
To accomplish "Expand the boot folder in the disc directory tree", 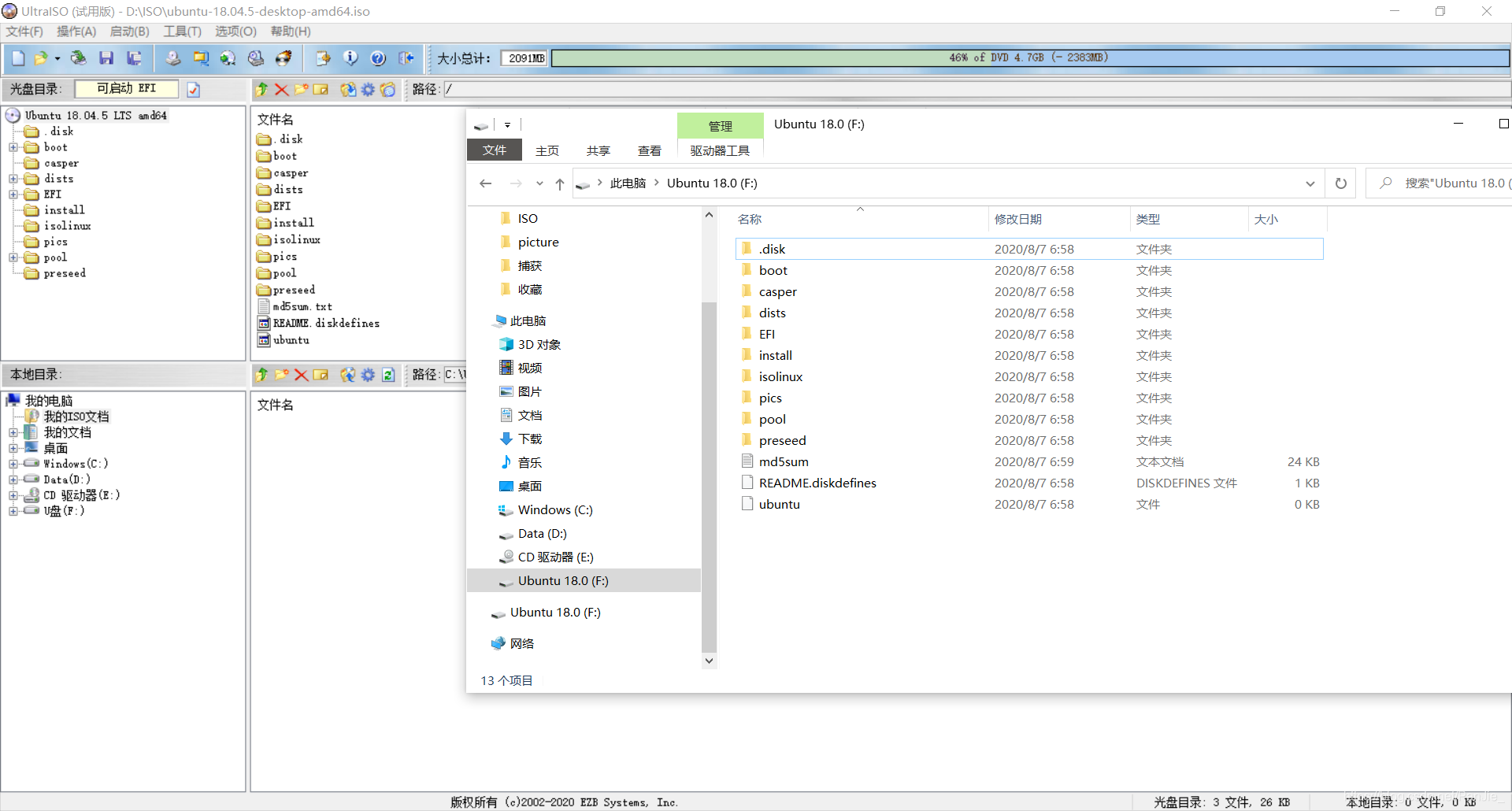I will coord(13,147).
